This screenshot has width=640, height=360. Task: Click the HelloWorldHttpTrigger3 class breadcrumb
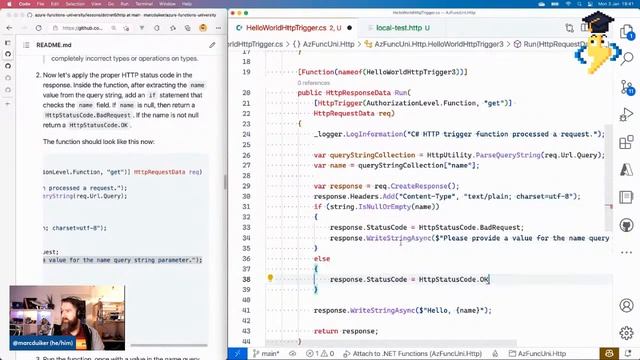pyautogui.click(x=434, y=44)
